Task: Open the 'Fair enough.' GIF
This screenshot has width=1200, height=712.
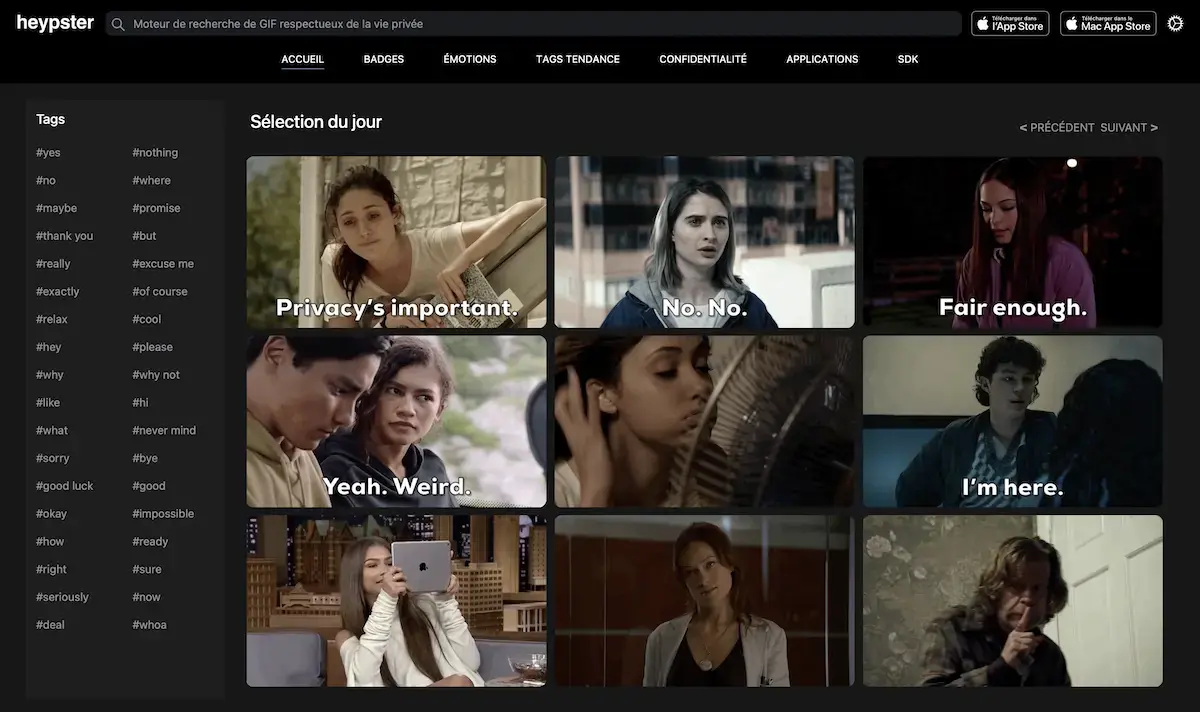Action: [x=1013, y=242]
